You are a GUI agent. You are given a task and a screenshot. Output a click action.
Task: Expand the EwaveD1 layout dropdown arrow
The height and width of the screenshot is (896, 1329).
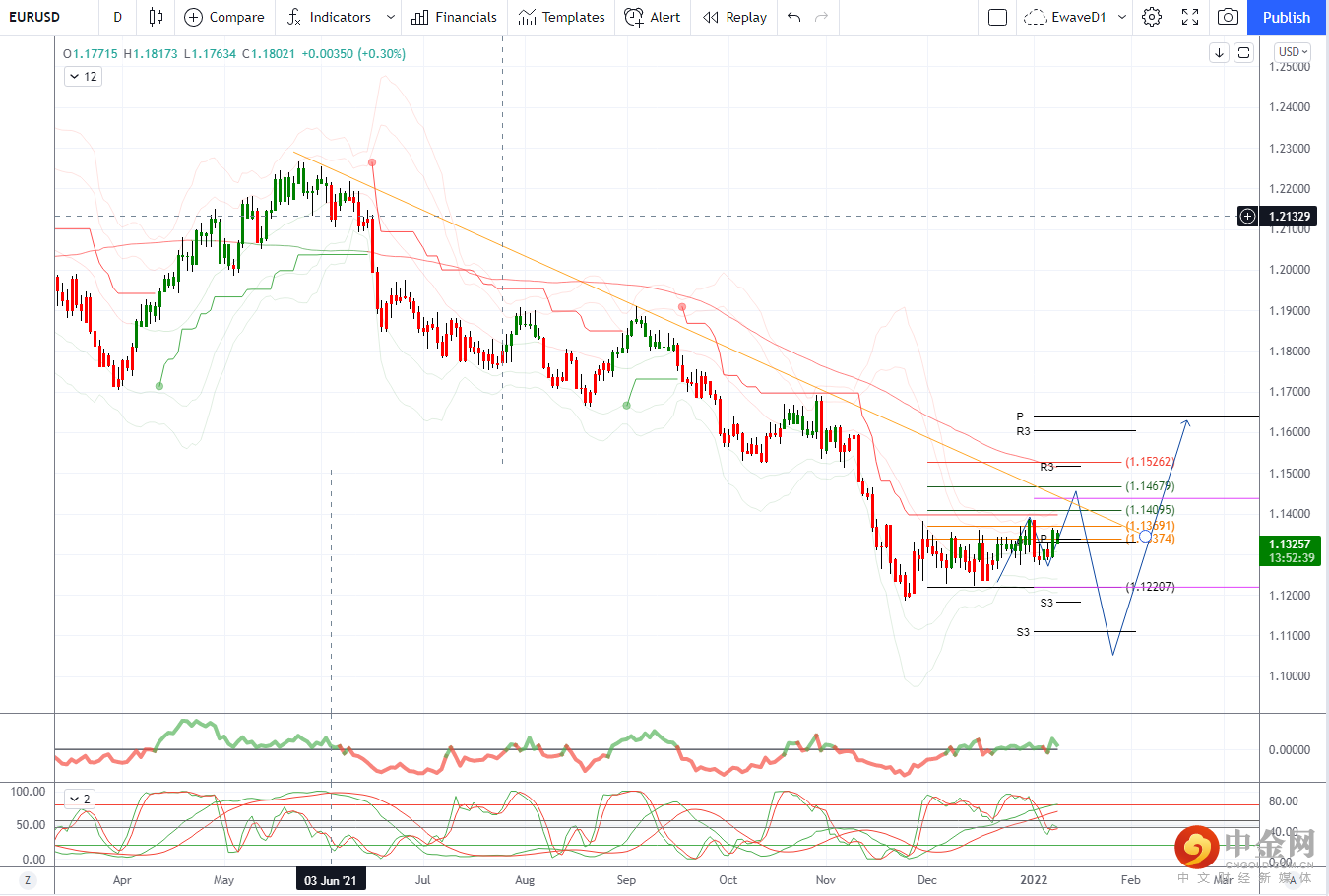(x=1122, y=17)
